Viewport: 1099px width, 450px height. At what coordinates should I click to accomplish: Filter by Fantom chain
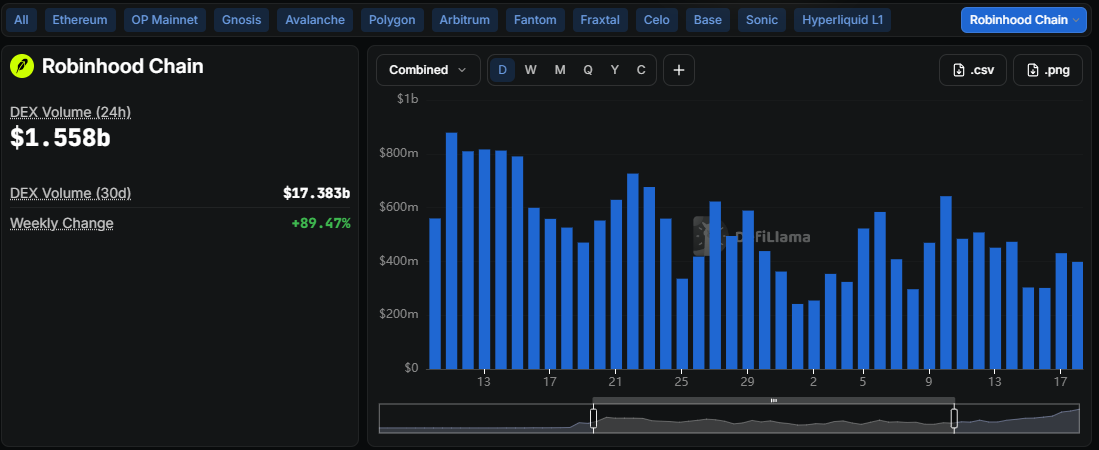click(535, 20)
